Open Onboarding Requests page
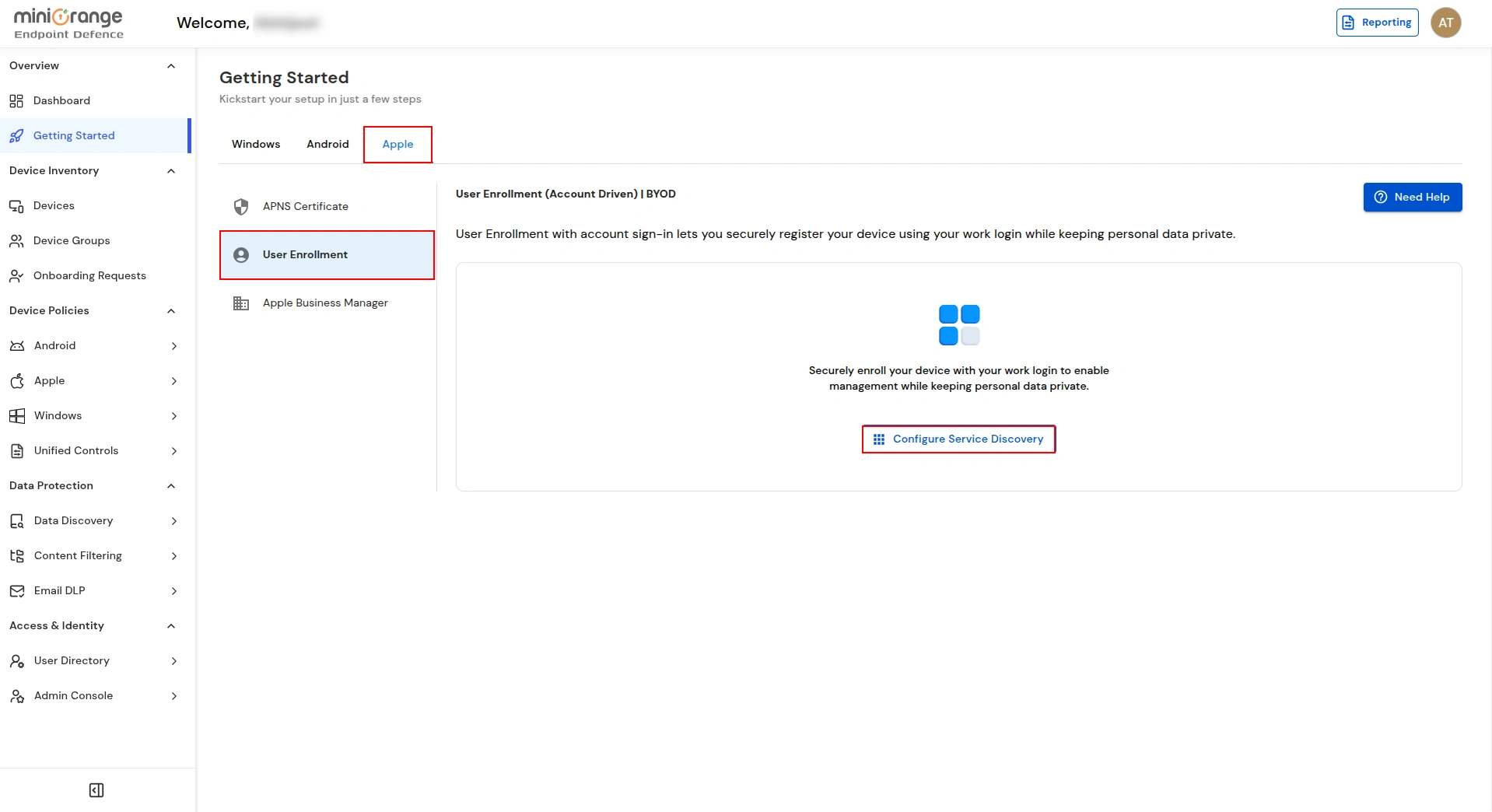This screenshot has width=1492, height=812. tap(94, 275)
